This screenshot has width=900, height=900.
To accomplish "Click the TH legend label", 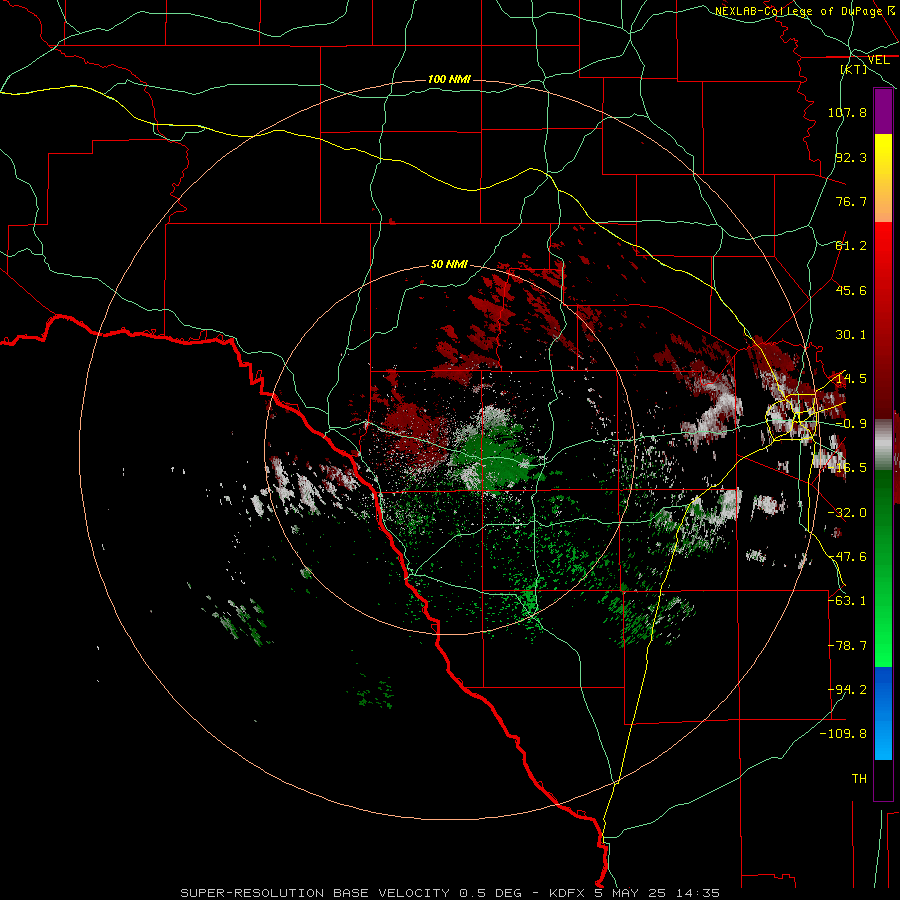I will click(859, 779).
